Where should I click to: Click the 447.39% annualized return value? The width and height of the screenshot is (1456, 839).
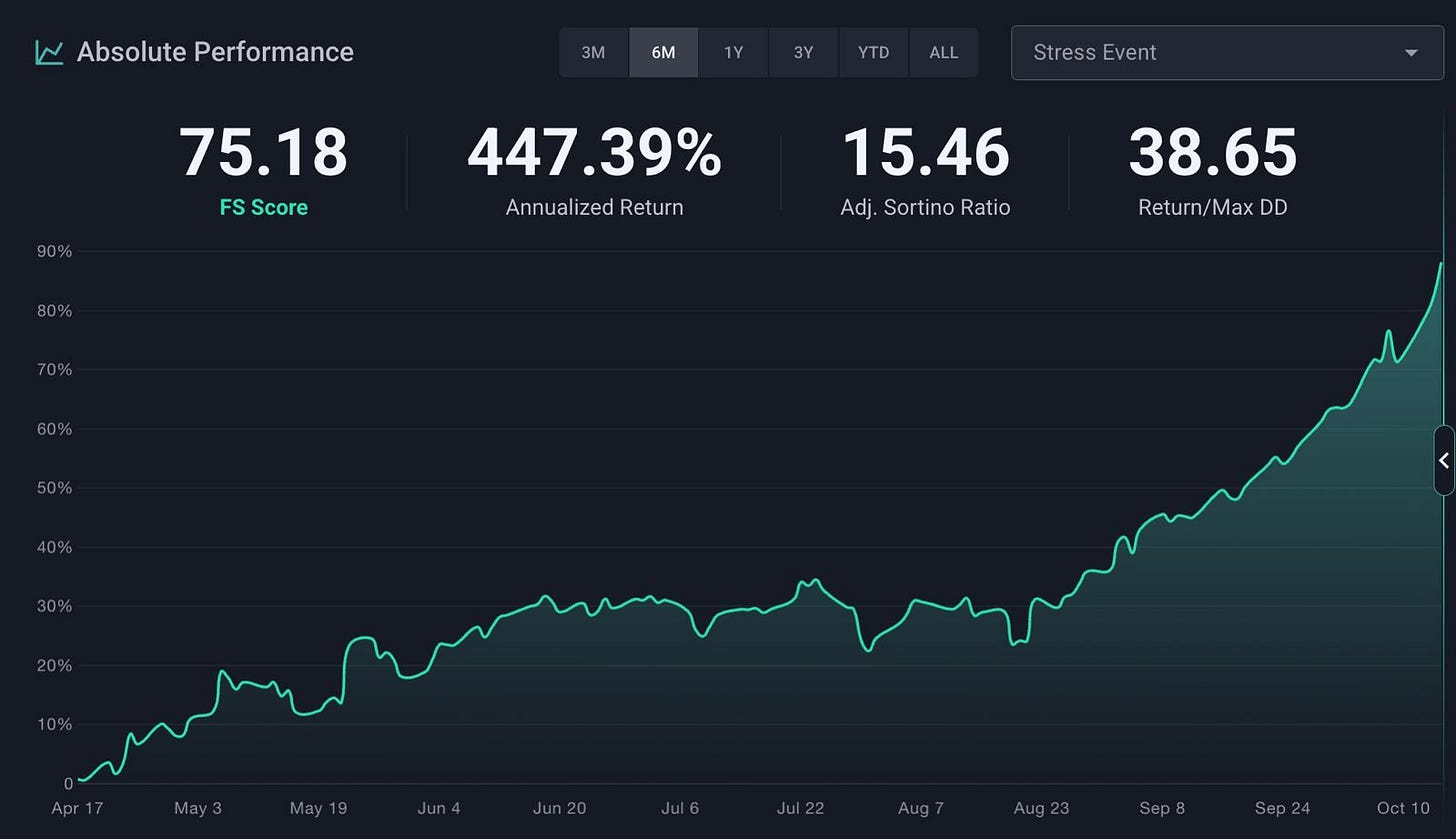(594, 153)
